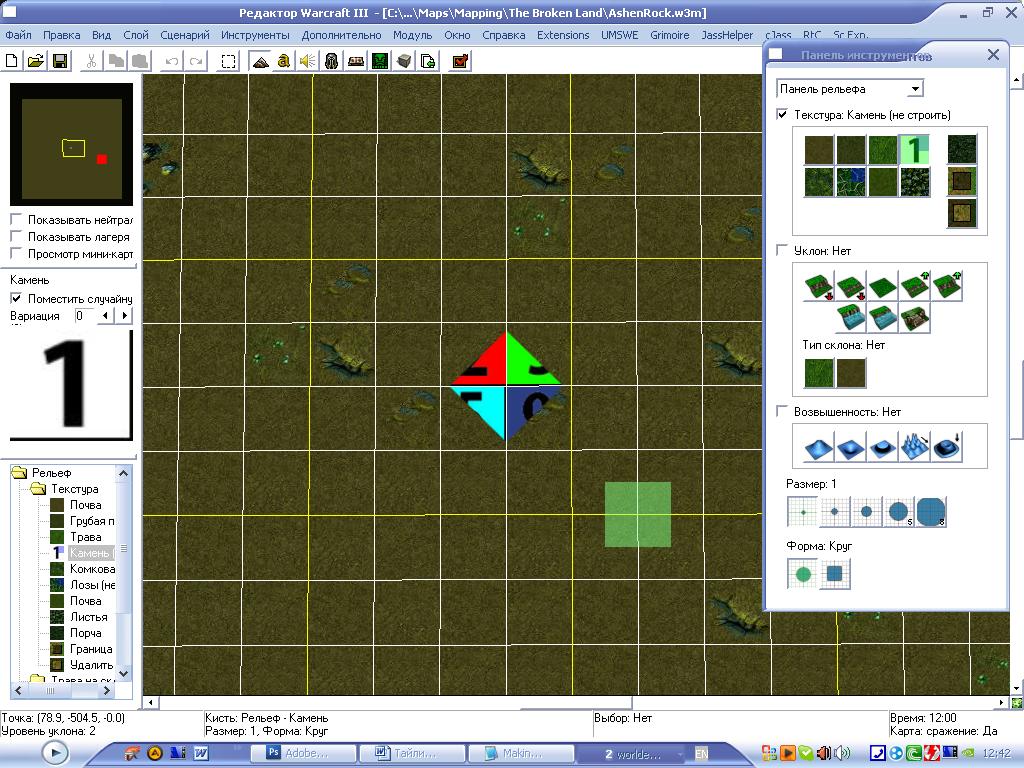Select the noise spikes elevation tool
Viewport: 1024px width, 768px height.
(x=915, y=447)
